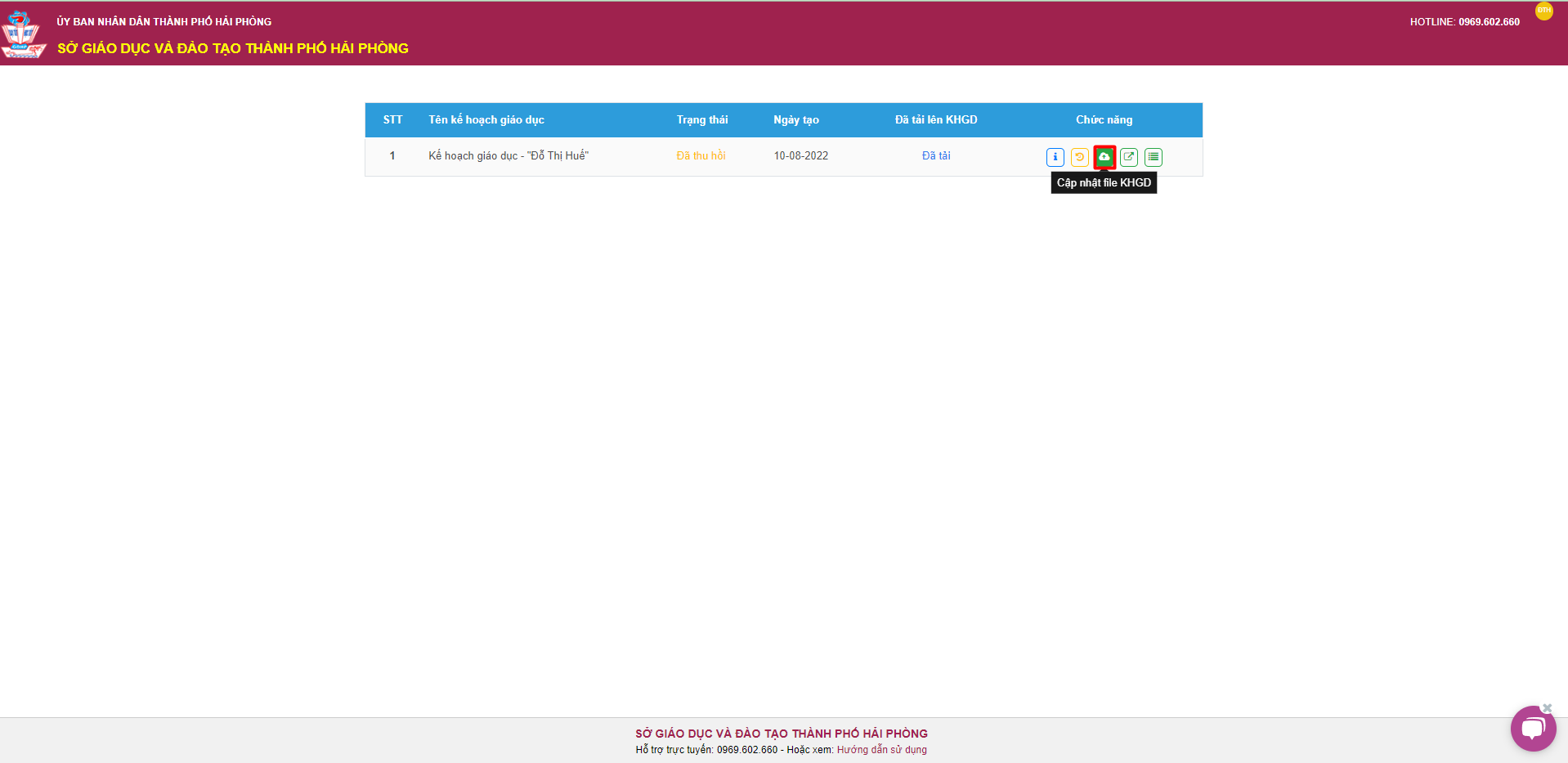1568x763 pixels.
Task: Click the blue Đã tải link
Action: click(x=936, y=156)
